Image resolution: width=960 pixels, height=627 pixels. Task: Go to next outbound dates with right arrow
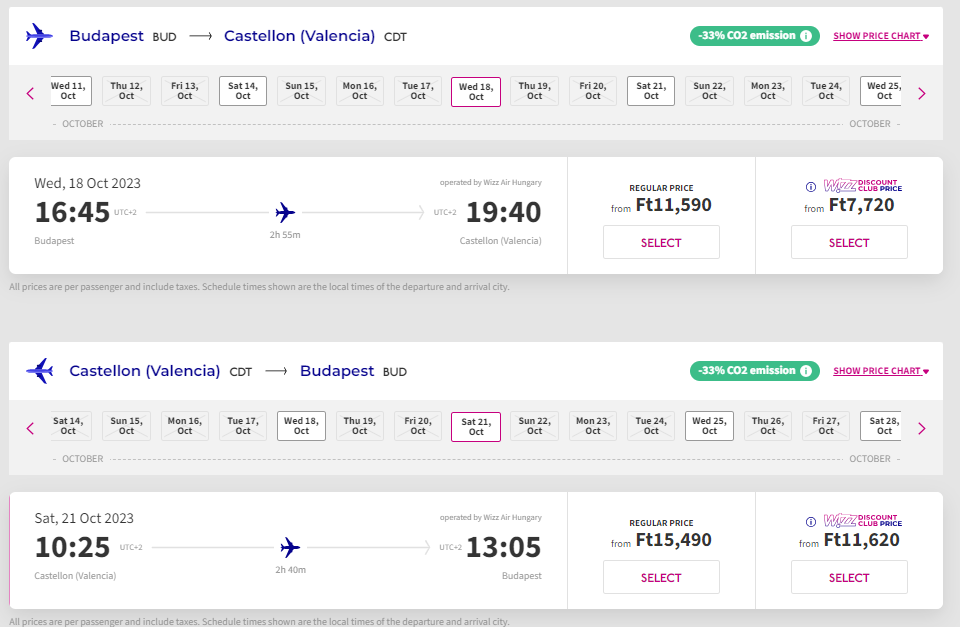coord(921,93)
